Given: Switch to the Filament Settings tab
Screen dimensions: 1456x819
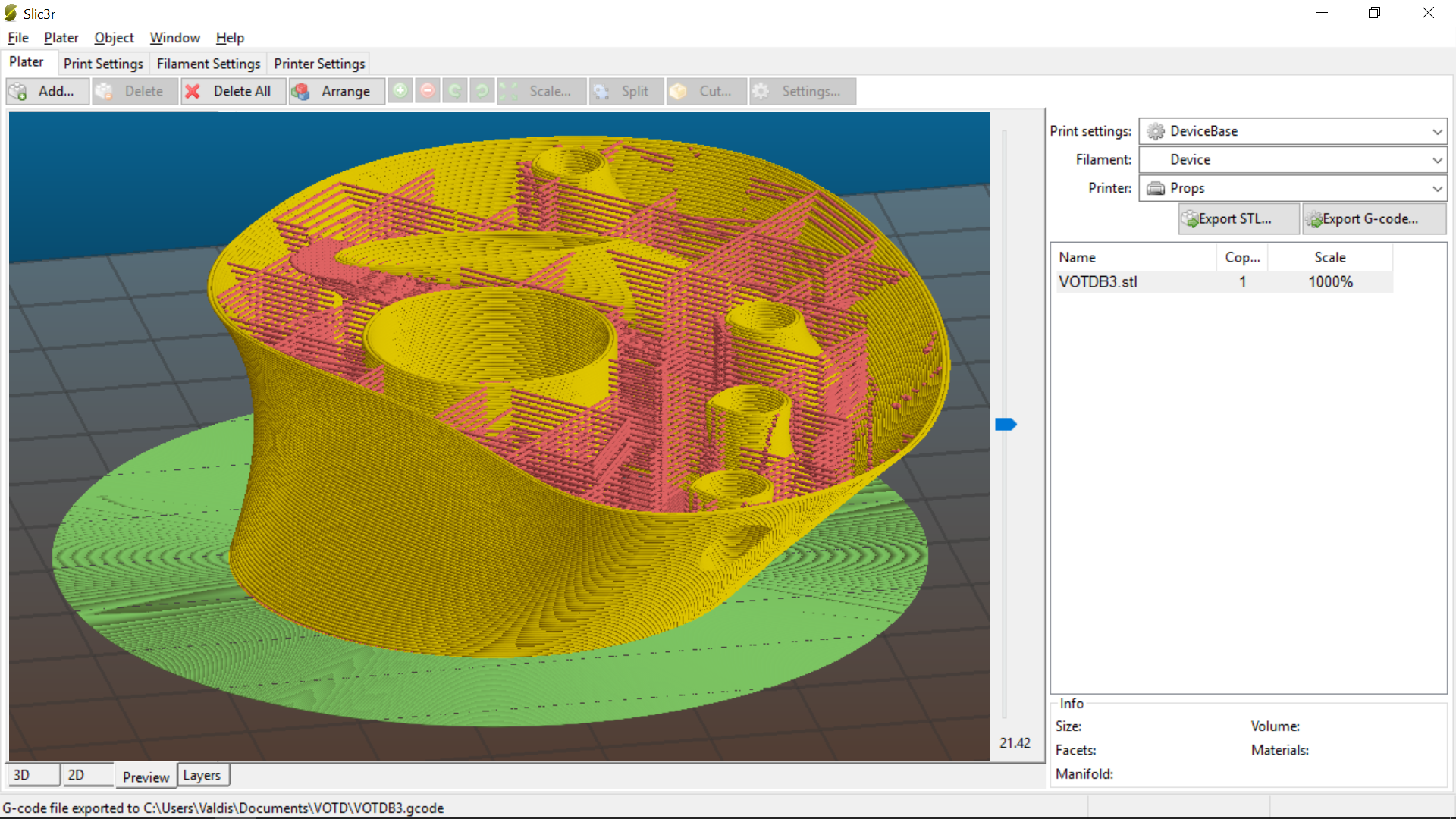Looking at the screenshot, I should [208, 64].
